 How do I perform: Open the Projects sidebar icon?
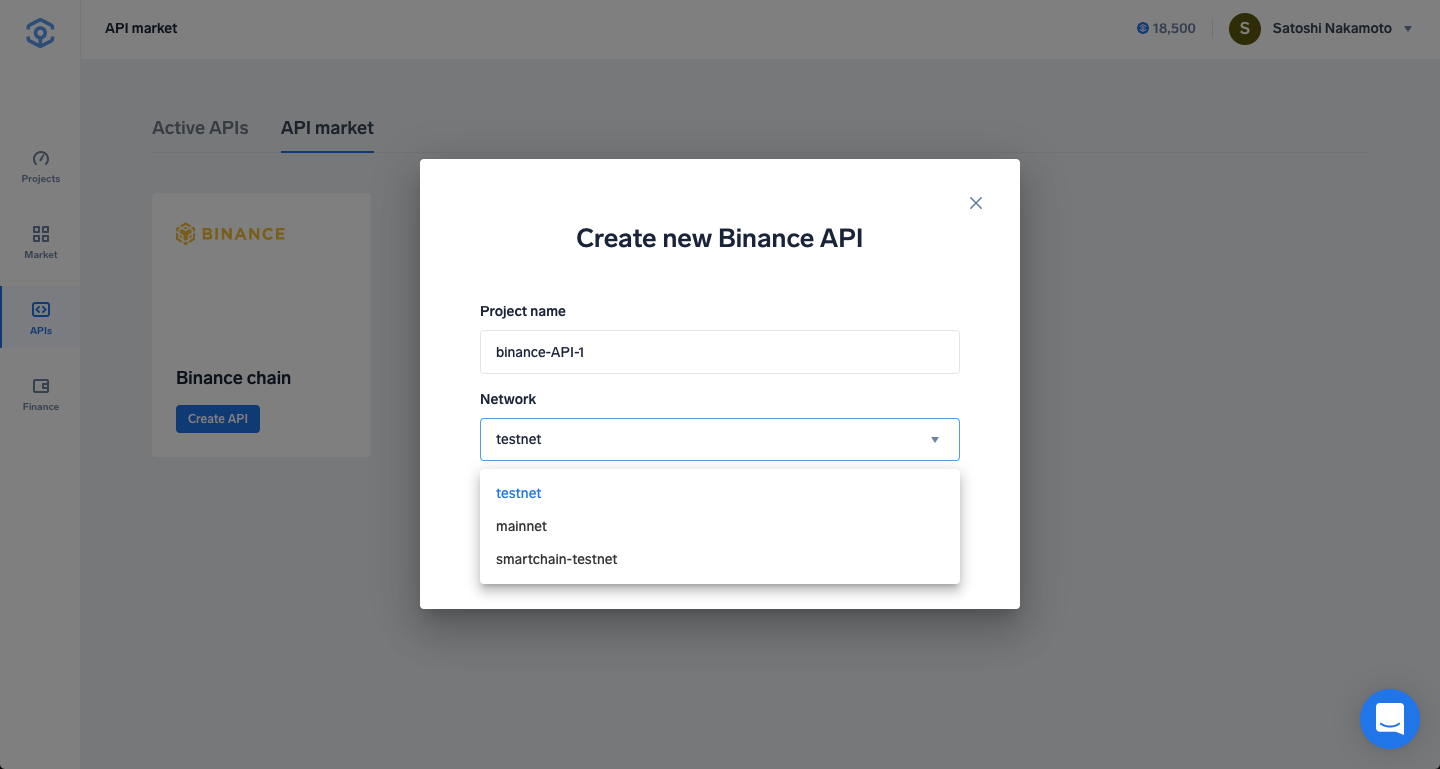(x=41, y=158)
